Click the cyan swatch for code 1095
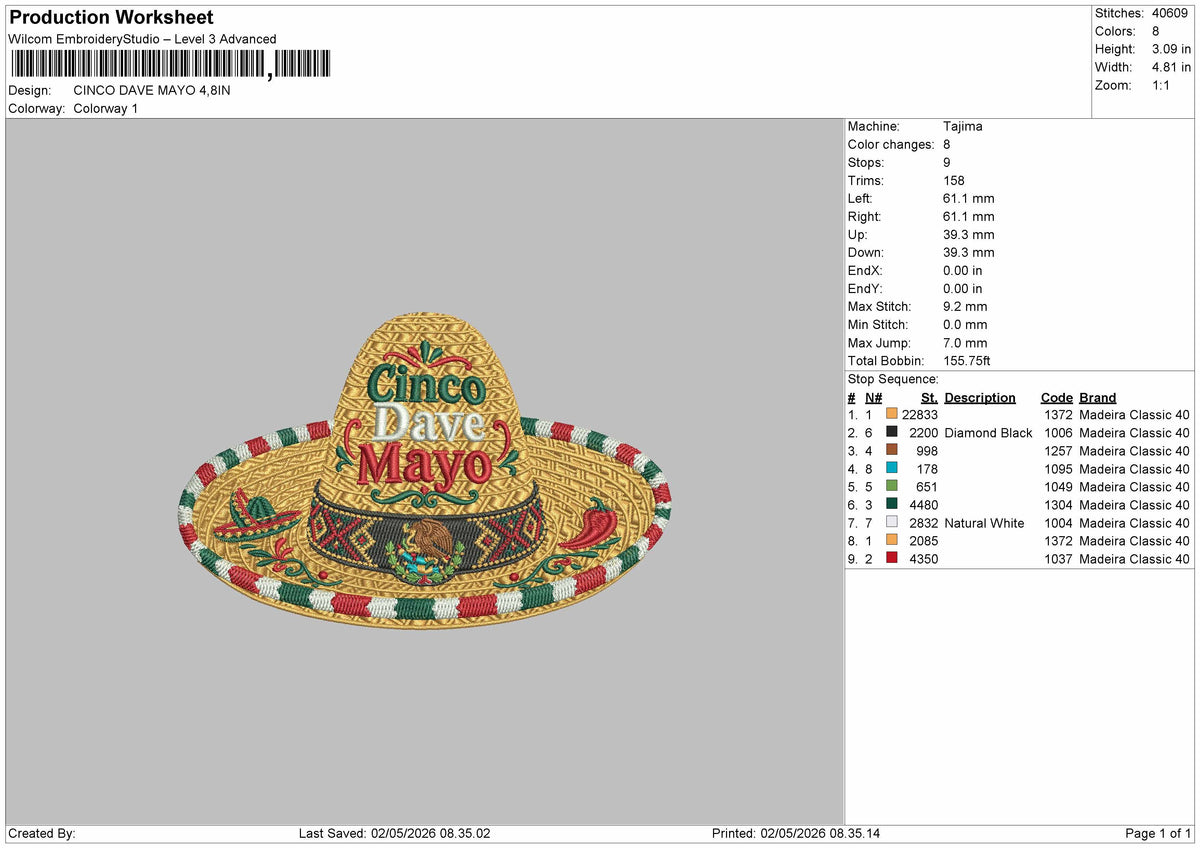This screenshot has width=1200, height=848. 892,468
